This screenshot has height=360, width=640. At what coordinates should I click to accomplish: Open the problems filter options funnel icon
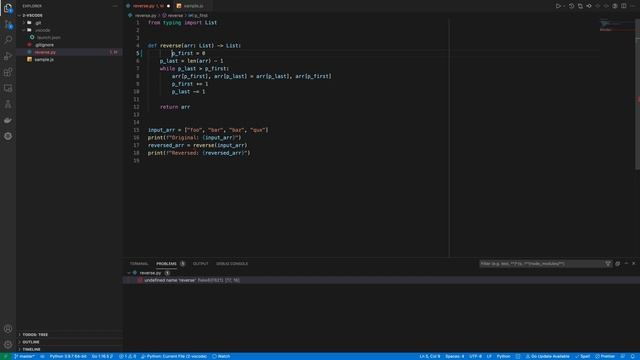(x=608, y=264)
